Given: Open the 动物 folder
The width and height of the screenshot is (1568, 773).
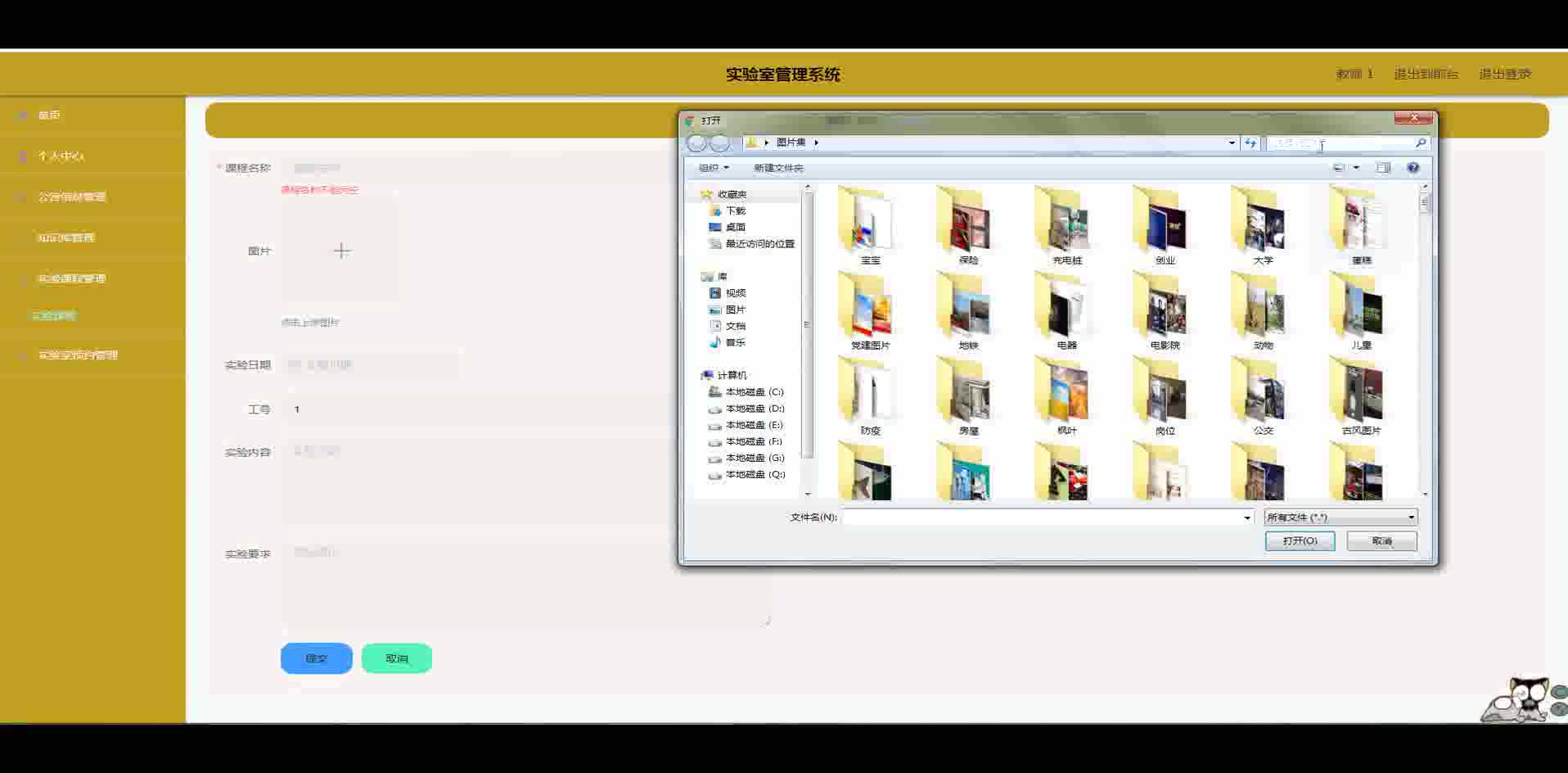Looking at the screenshot, I should [x=1263, y=312].
